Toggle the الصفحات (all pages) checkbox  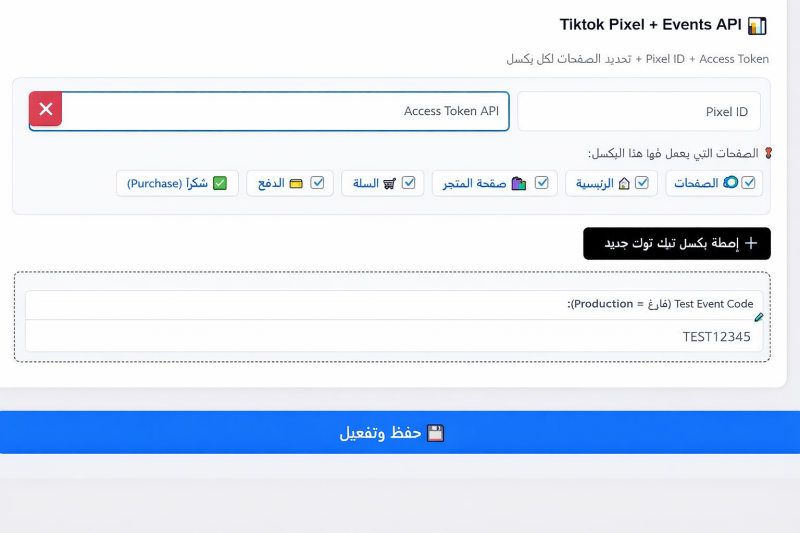pyautogui.click(x=748, y=183)
